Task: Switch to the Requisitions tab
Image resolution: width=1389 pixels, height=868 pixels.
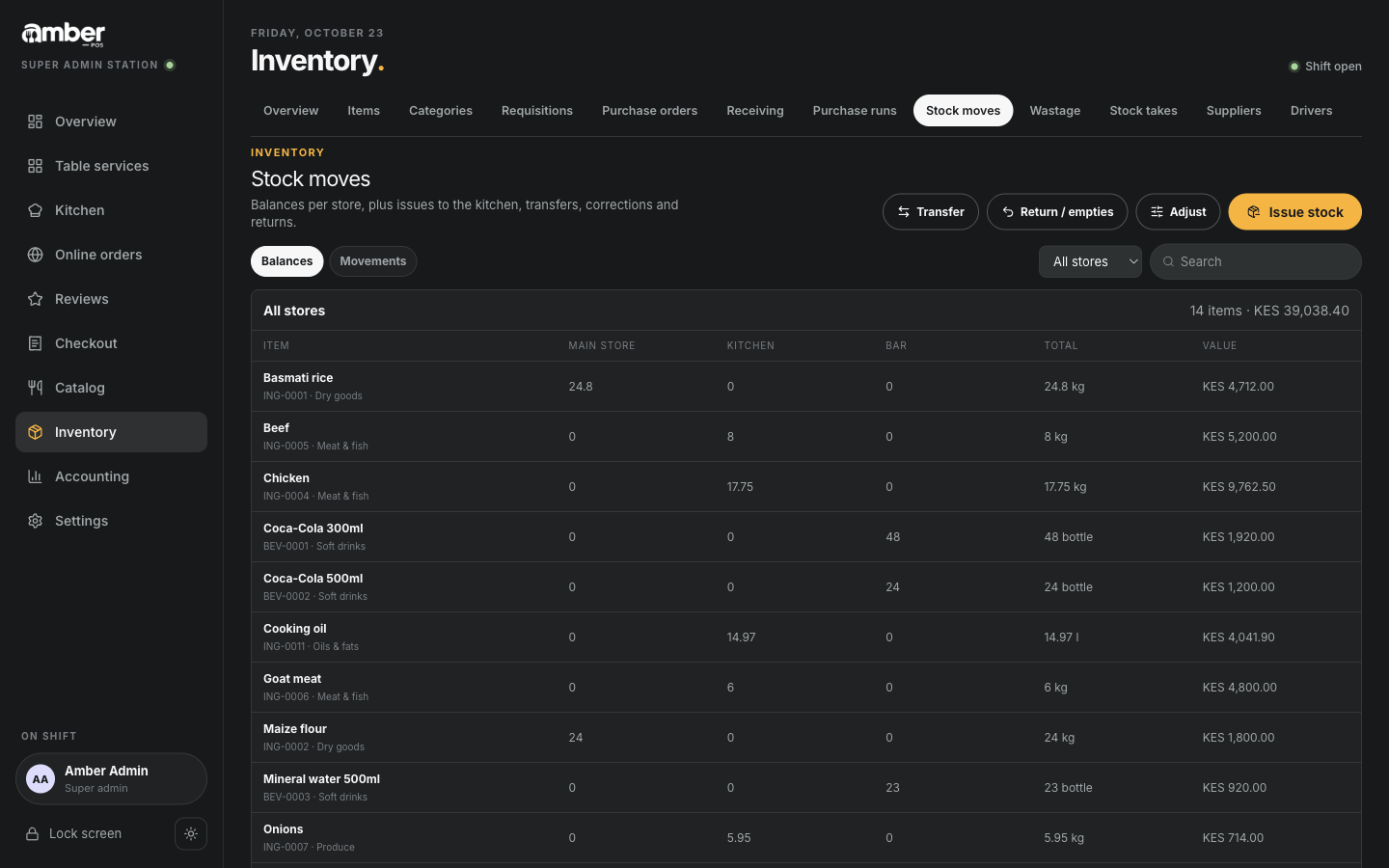Action: point(537,111)
